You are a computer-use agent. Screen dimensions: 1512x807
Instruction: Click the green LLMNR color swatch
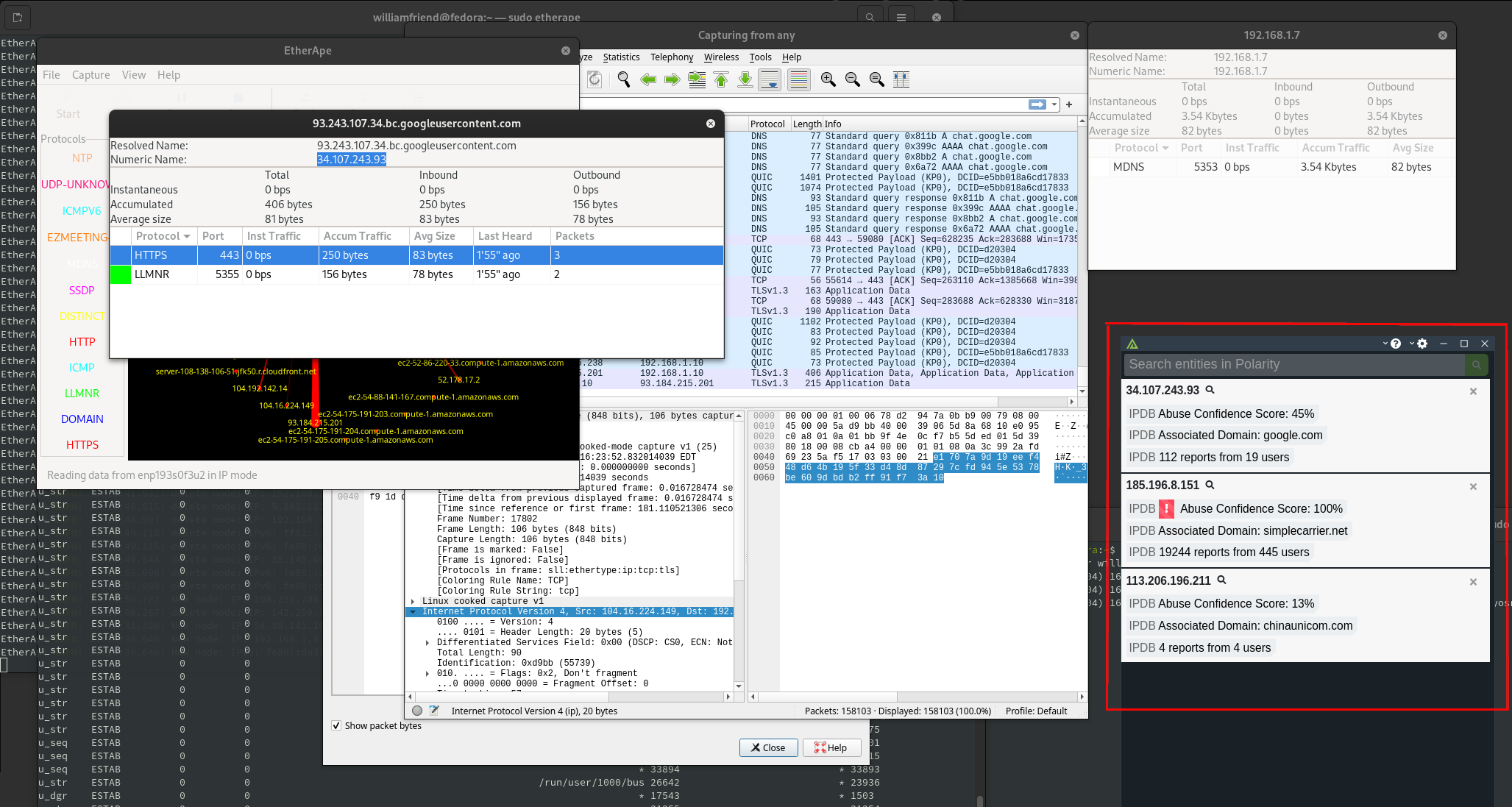pyautogui.click(x=120, y=274)
